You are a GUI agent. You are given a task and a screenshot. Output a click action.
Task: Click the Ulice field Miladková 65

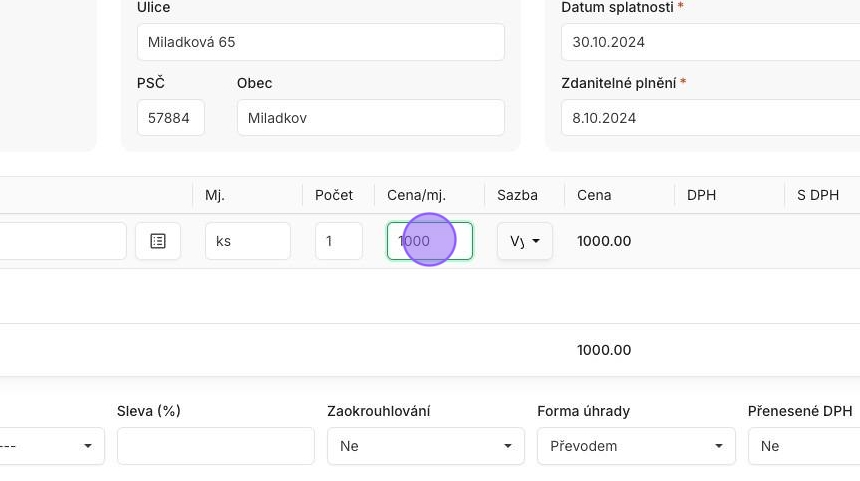(x=320, y=42)
